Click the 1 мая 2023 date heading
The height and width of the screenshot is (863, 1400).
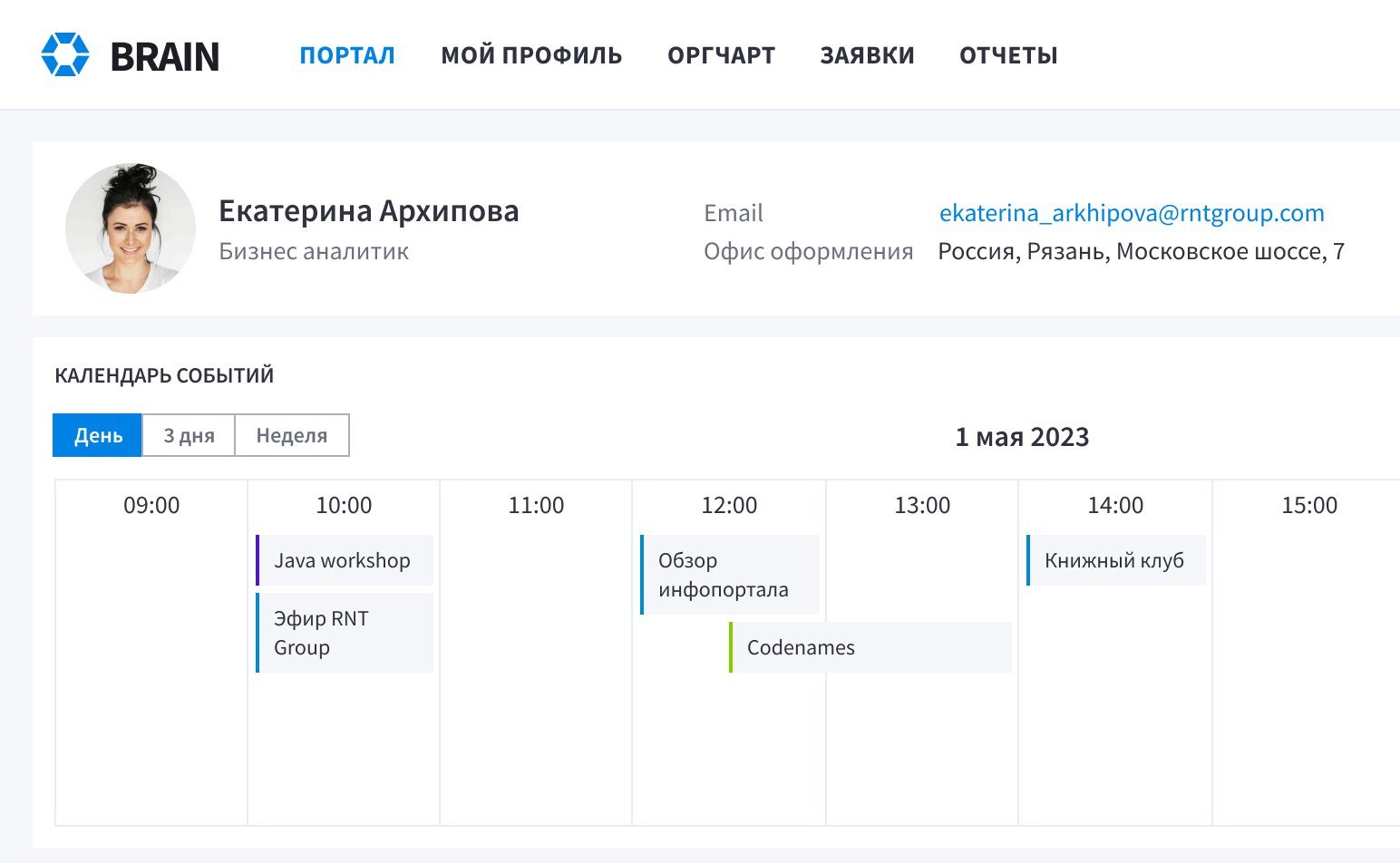(1022, 437)
